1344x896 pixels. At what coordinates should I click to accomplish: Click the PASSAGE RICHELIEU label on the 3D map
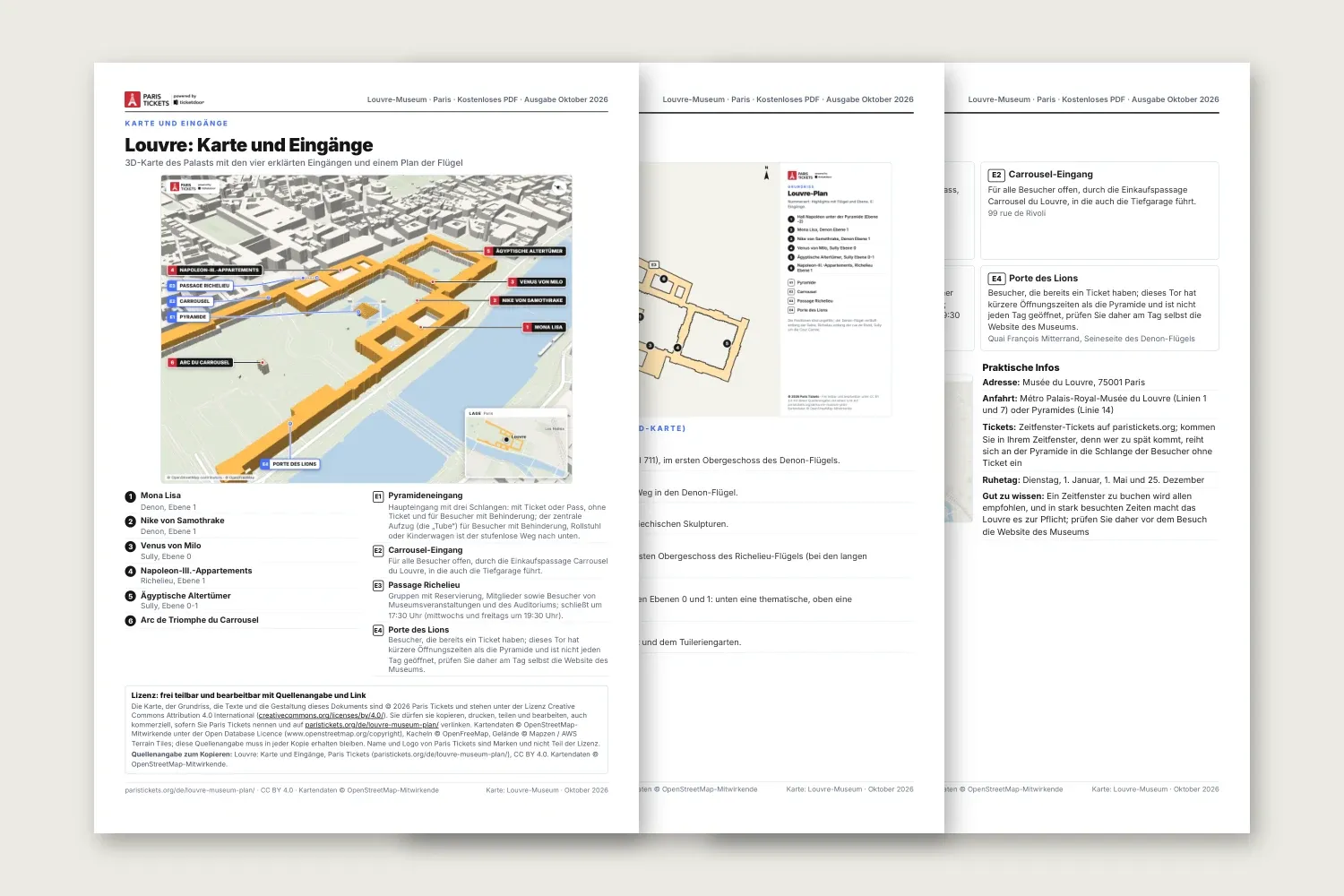(200, 286)
